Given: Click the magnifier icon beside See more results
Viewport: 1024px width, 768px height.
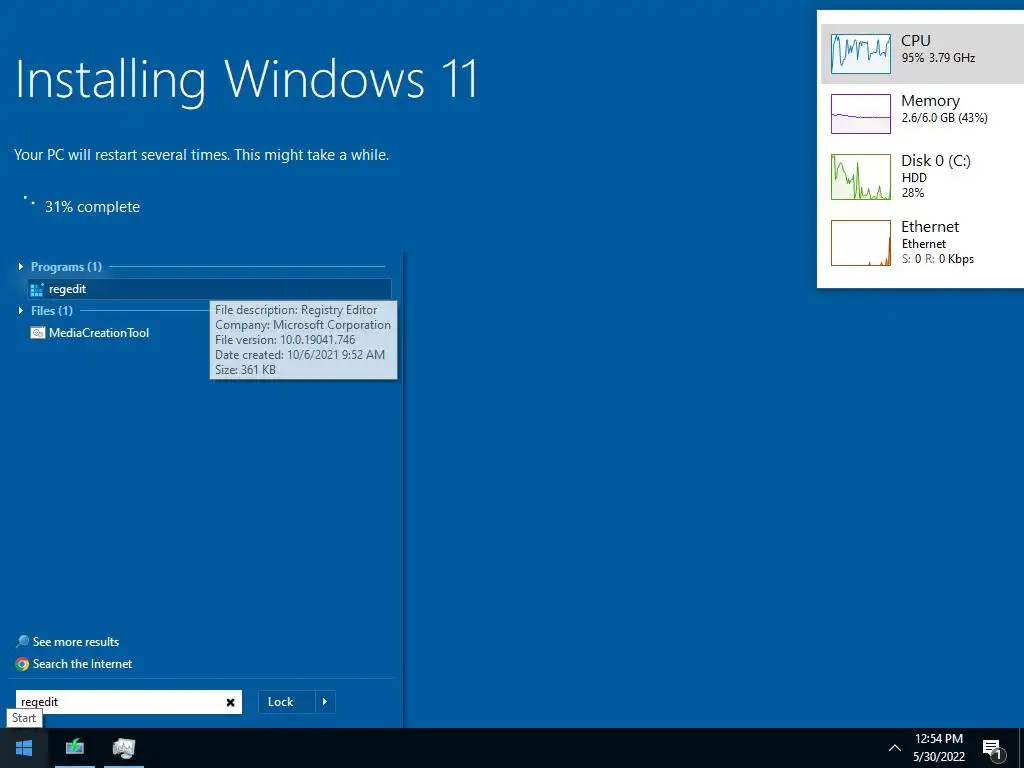Looking at the screenshot, I should coord(22,642).
